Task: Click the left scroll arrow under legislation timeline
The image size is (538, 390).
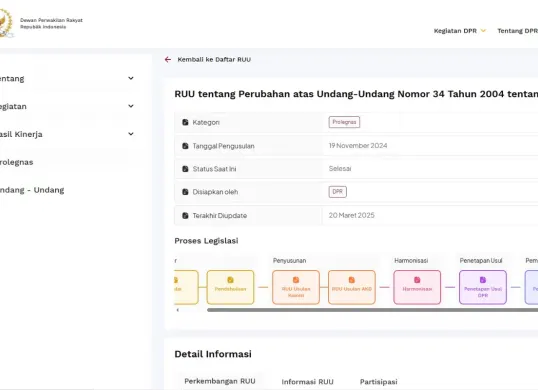Action: click(x=178, y=310)
